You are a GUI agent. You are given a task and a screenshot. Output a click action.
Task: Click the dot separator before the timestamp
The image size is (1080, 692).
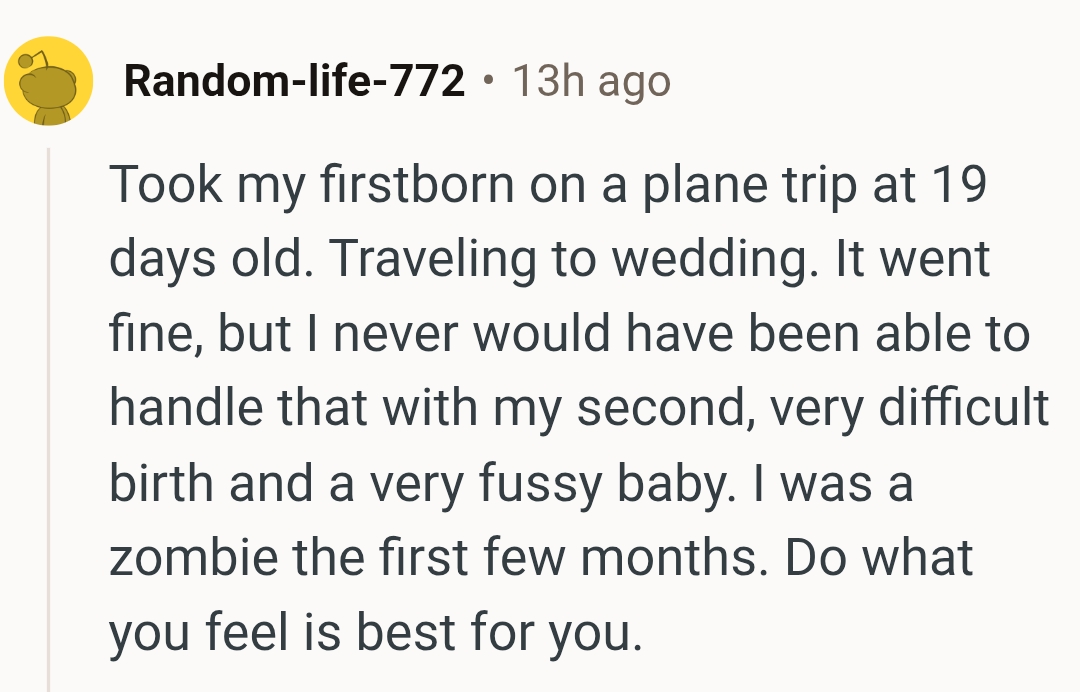[488, 80]
